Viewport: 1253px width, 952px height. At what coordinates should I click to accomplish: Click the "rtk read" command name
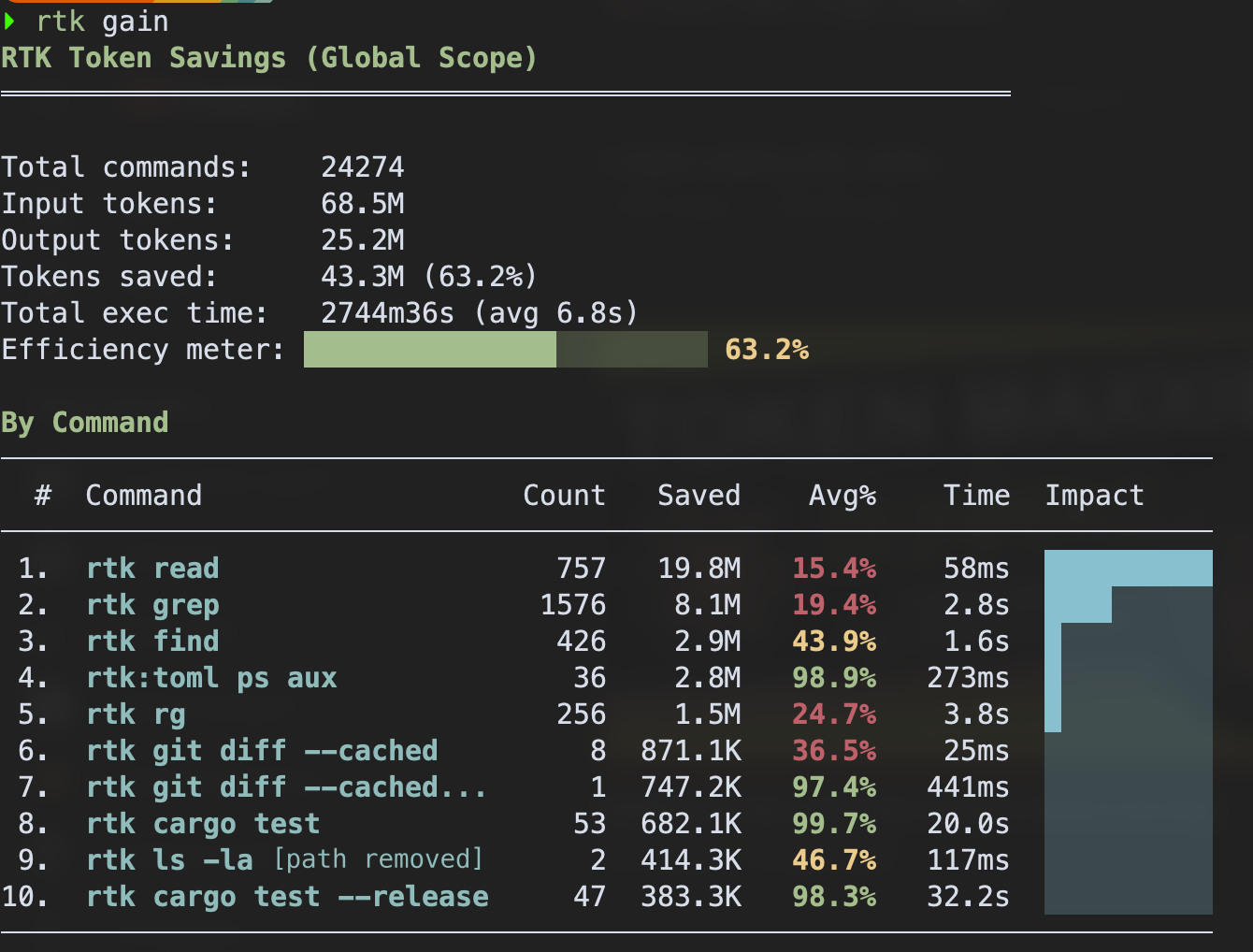[152, 569]
